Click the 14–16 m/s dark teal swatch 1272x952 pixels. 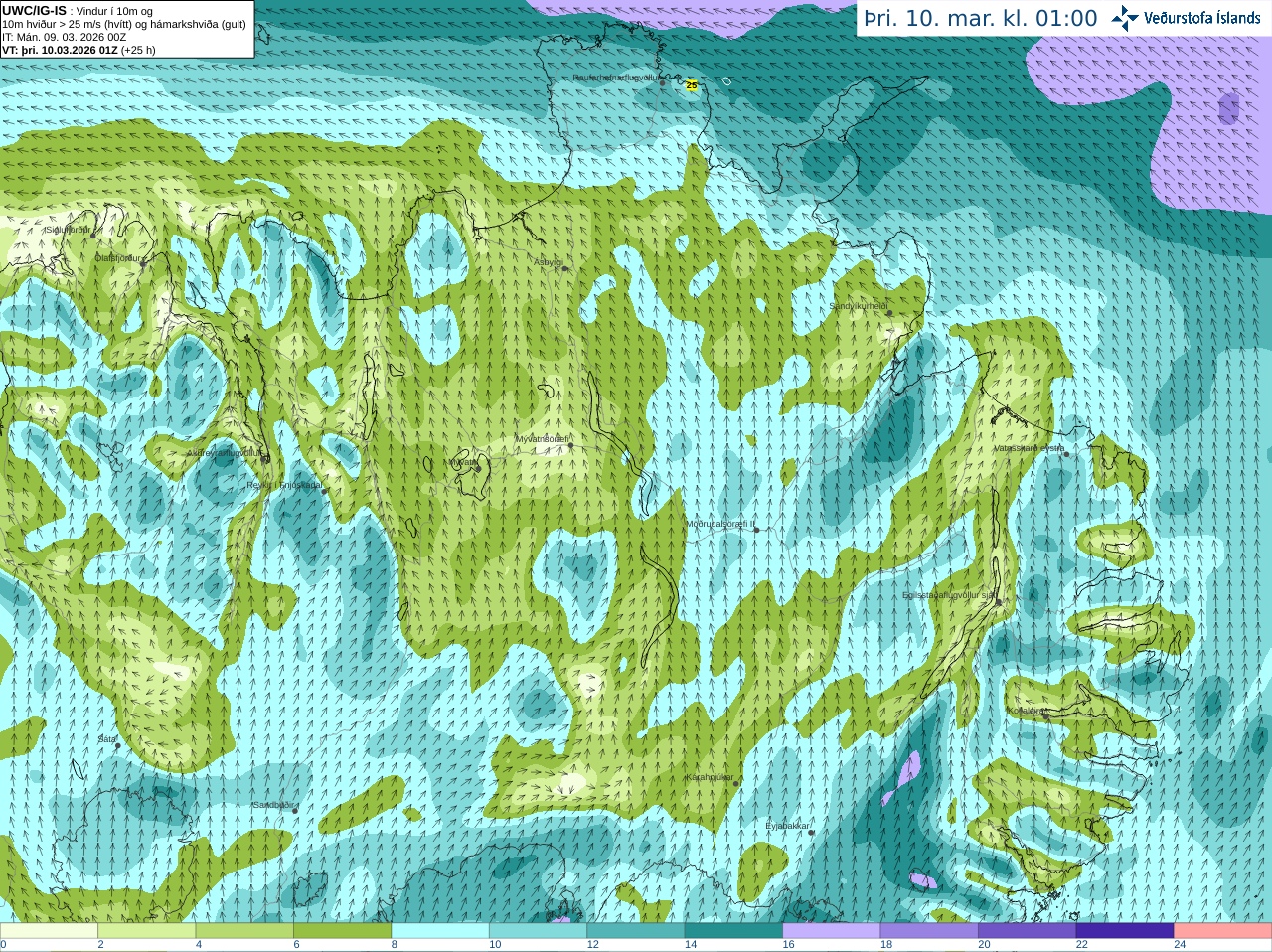(x=734, y=931)
